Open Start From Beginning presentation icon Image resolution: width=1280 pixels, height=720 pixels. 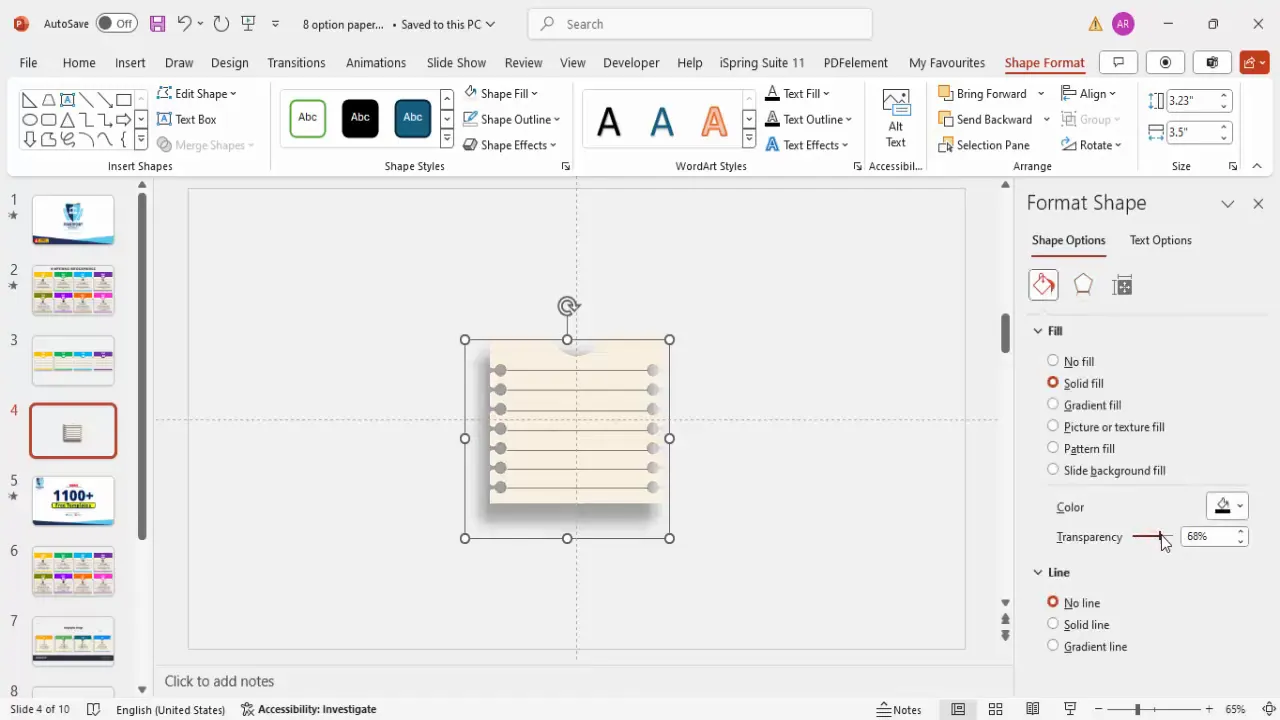[x=249, y=23]
